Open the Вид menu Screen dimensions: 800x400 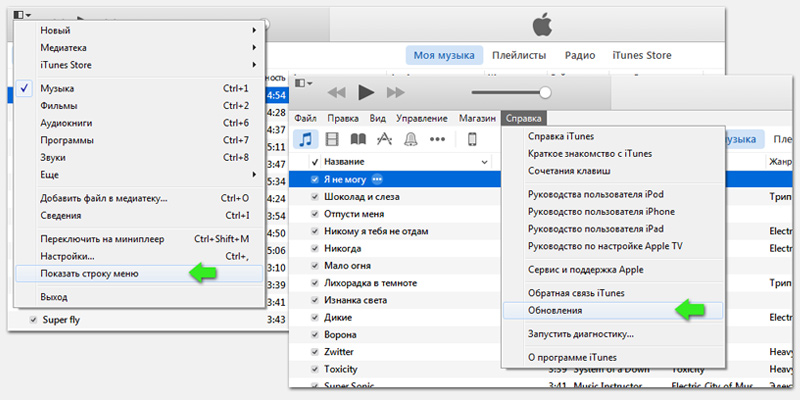click(378, 118)
